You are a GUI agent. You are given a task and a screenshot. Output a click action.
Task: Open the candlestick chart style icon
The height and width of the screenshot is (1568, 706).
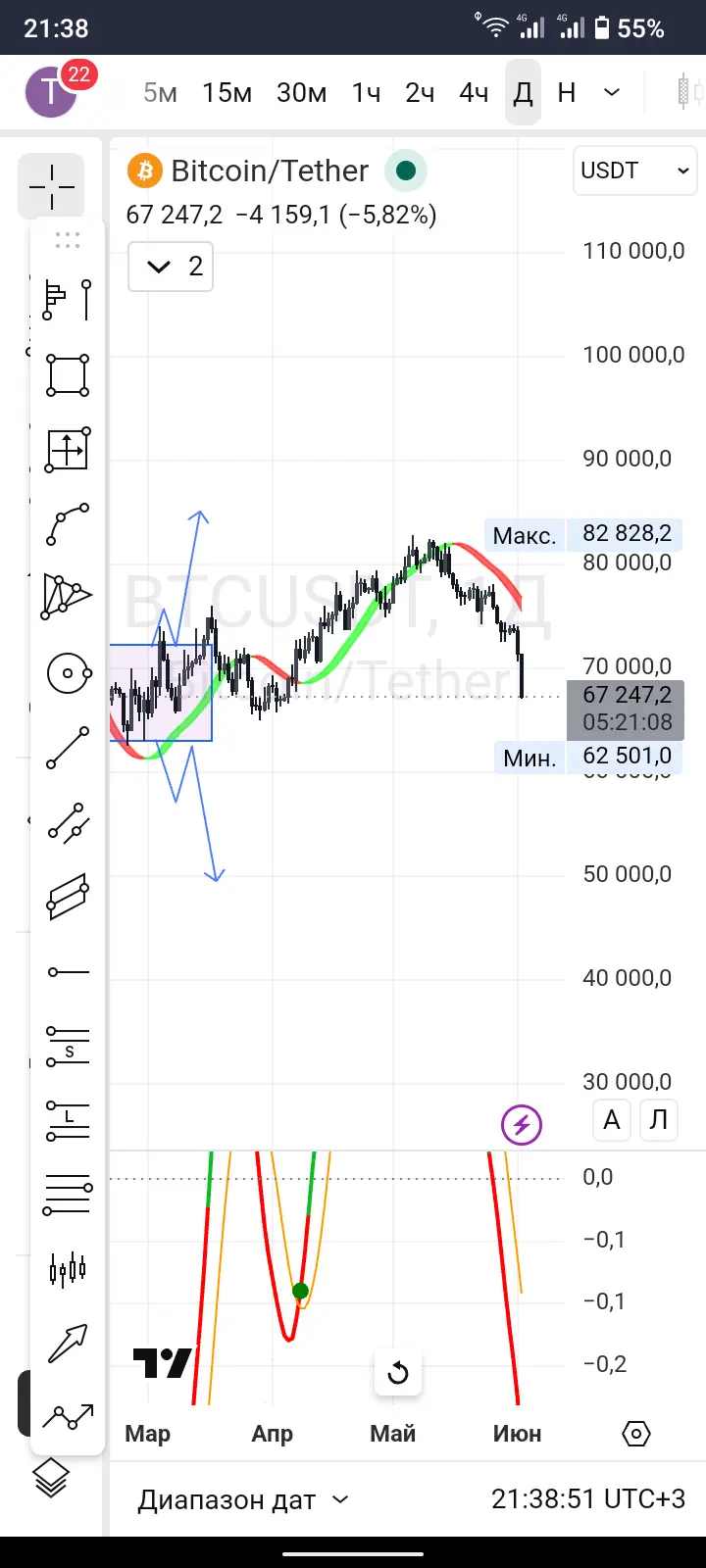coord(689,92)
